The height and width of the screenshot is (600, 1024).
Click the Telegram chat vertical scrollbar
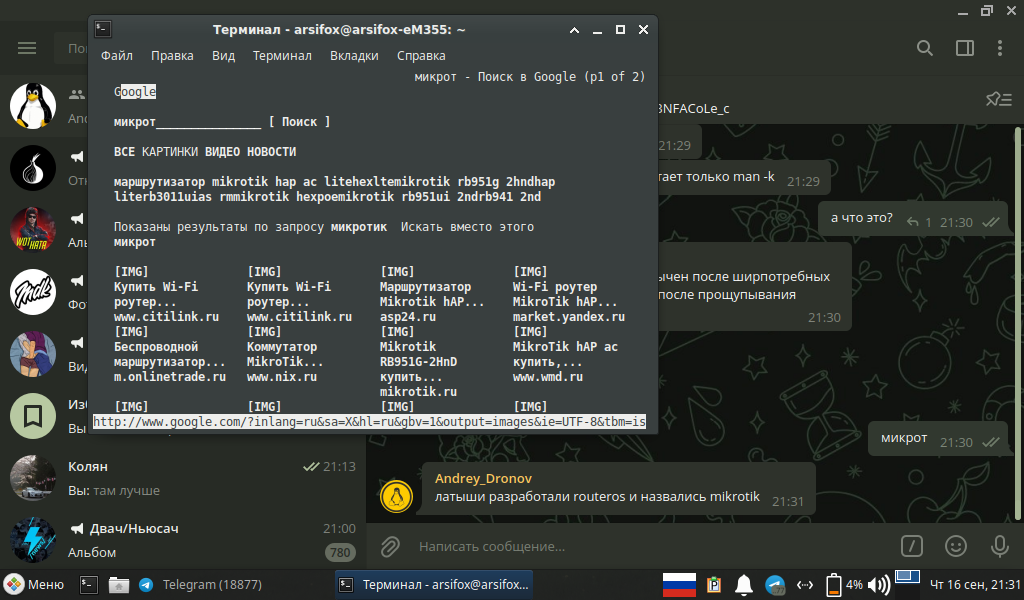1017,323
